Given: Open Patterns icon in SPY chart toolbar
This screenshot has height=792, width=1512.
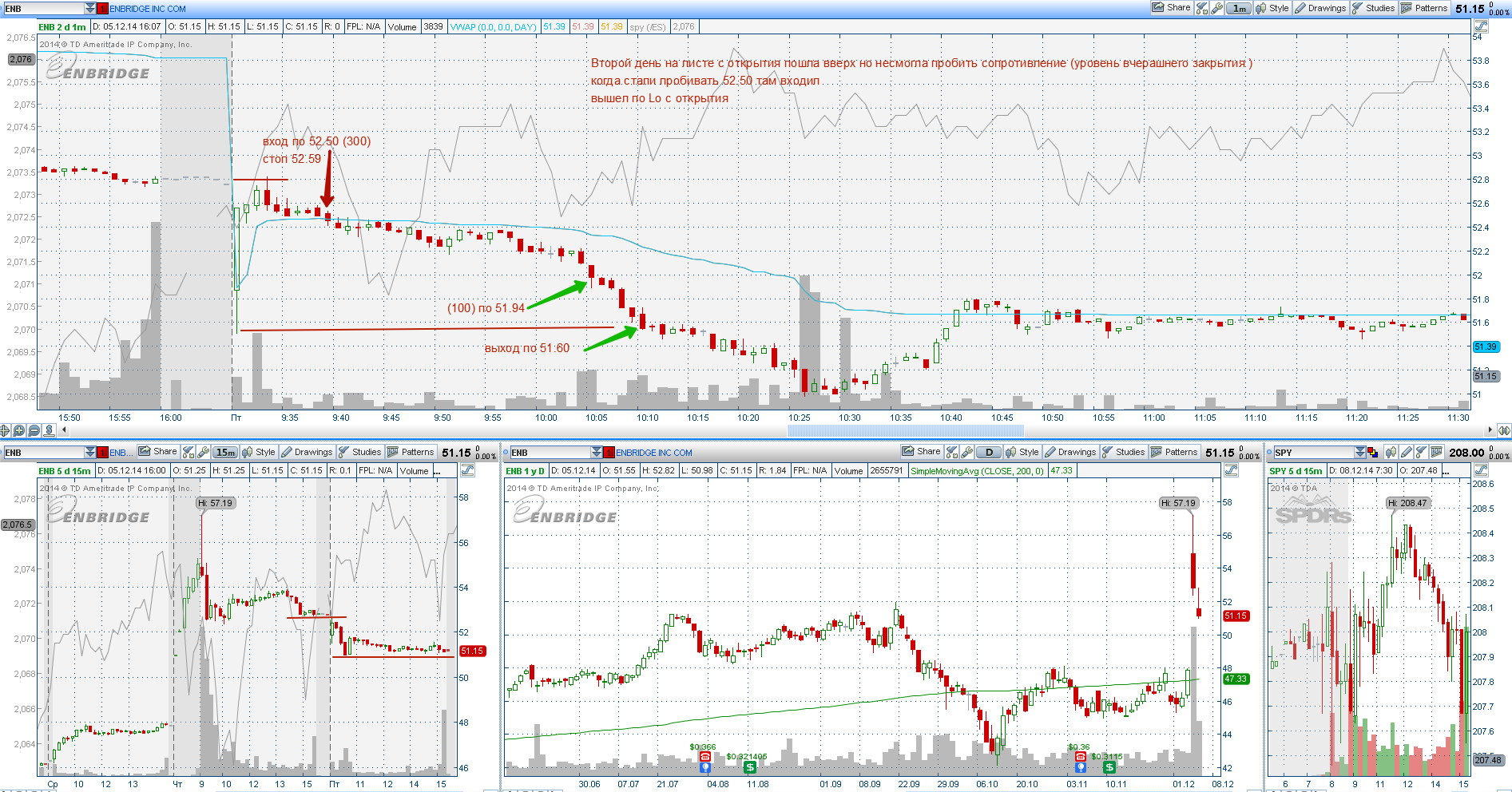Looking at the screenshot, I should click(1437, 452).
